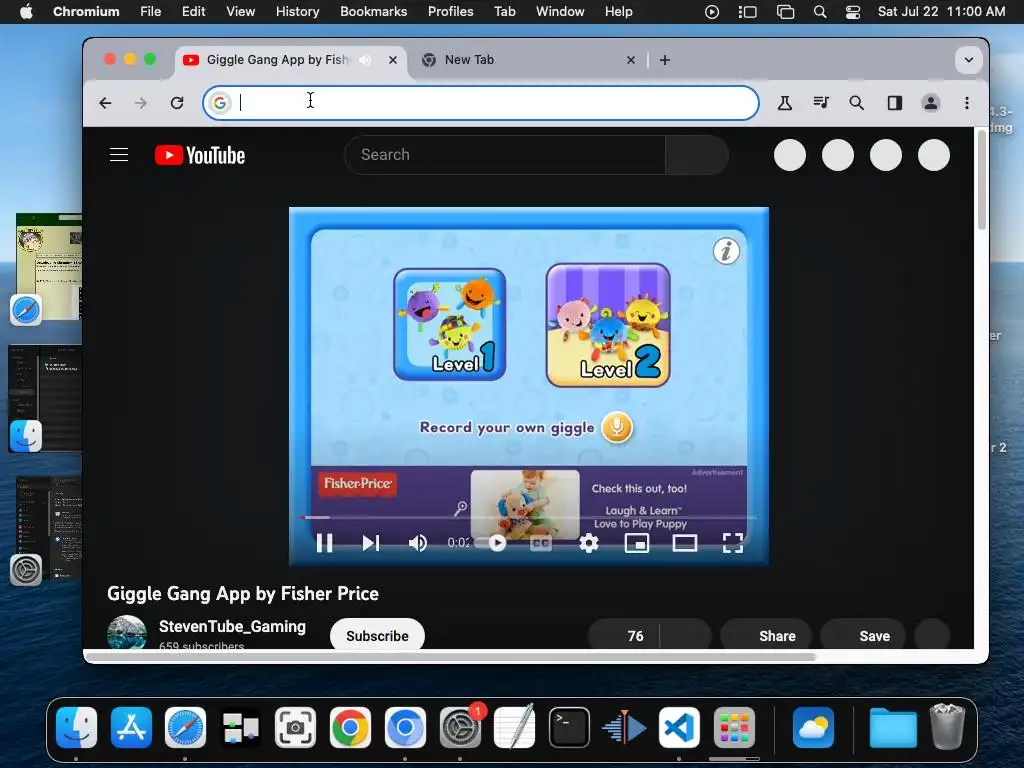Open macOS Control Center

(x=853, y=12)
